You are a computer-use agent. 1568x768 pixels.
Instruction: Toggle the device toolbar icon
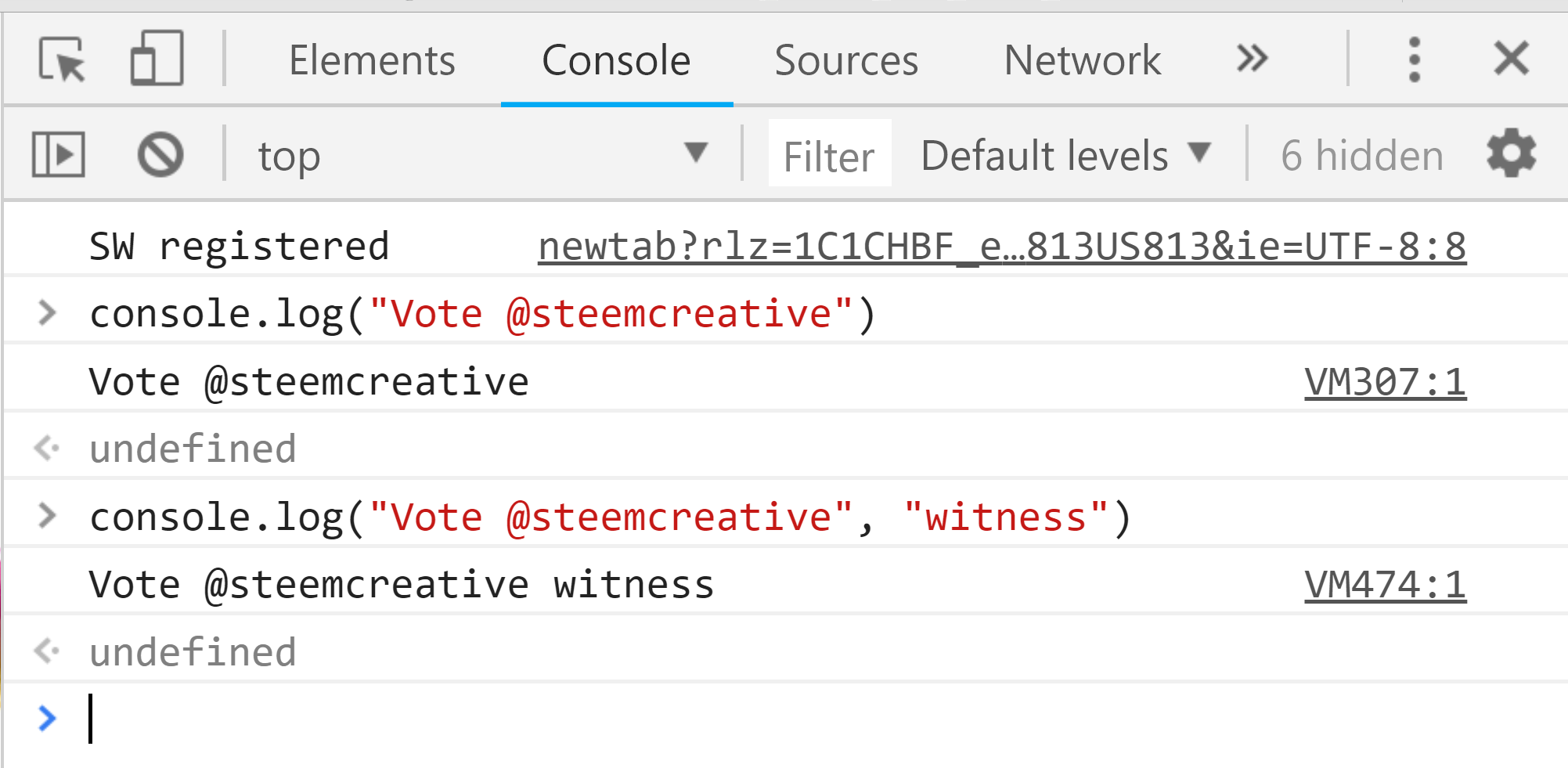(157, 58)
